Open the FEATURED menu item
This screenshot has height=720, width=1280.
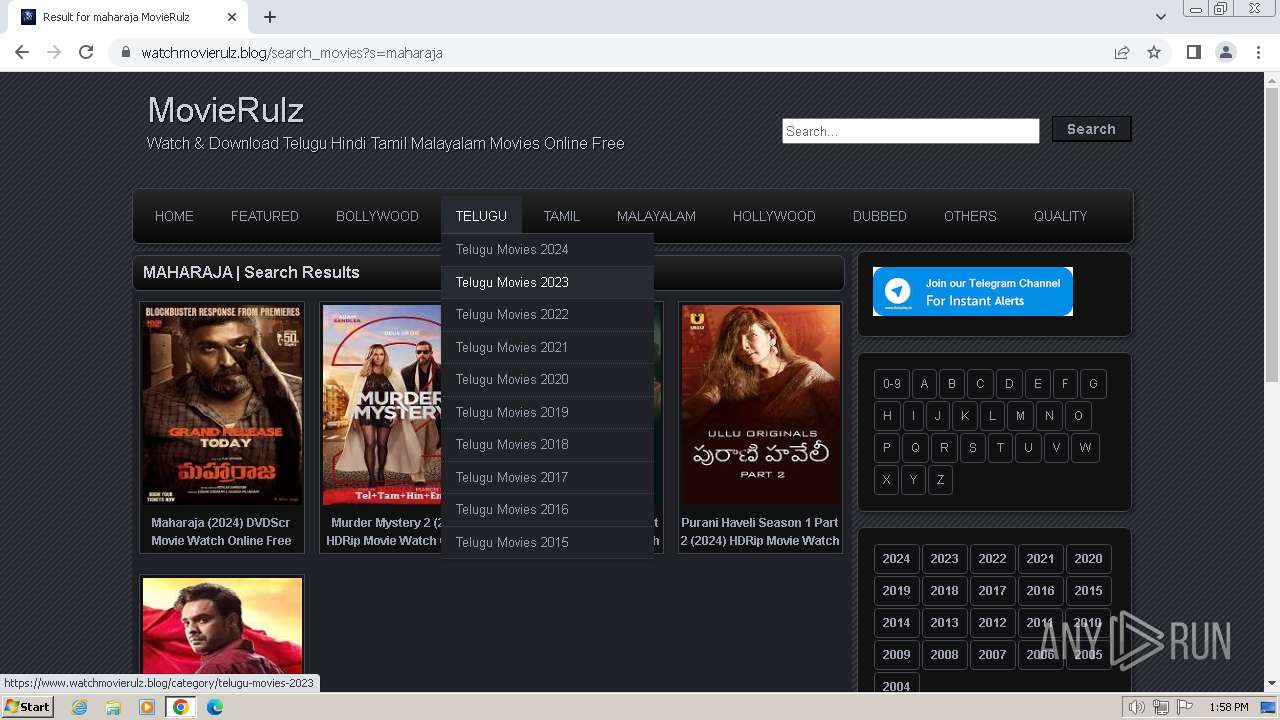(x=265, y=216)
